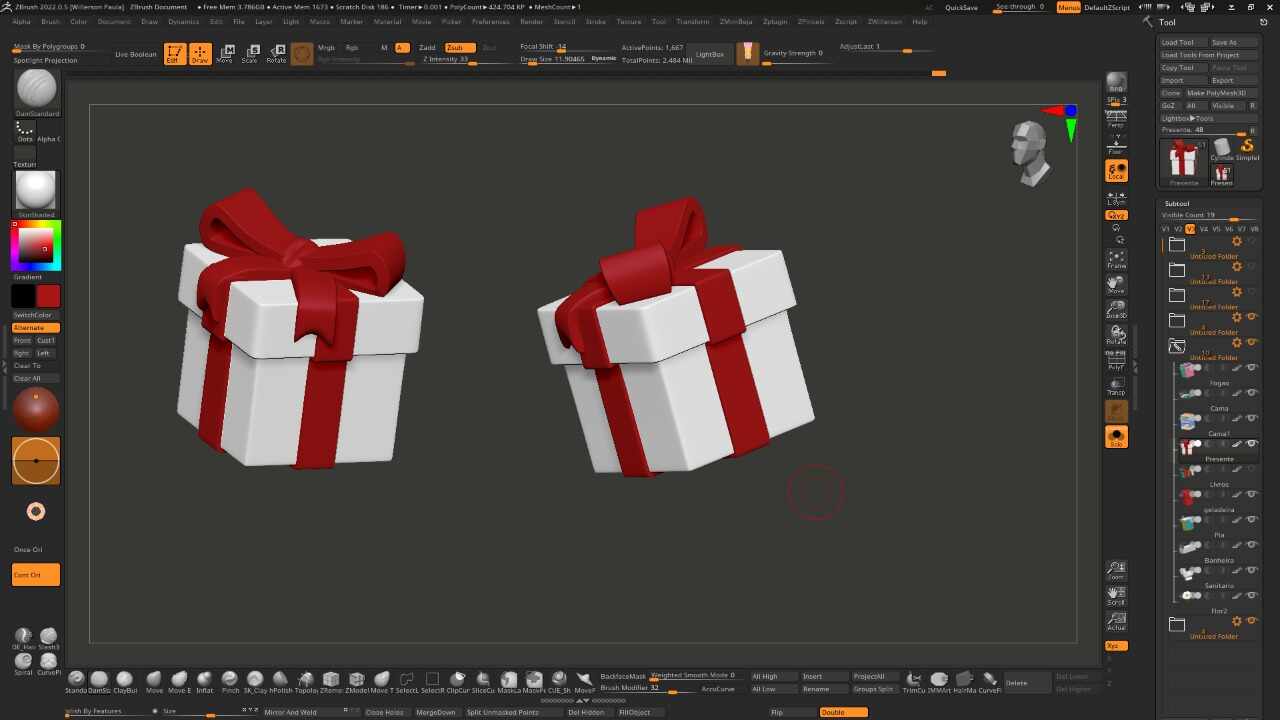This screenshot has width=1280, height=720.
Task: Click the QuickSave button
Action: click(961, 7)
